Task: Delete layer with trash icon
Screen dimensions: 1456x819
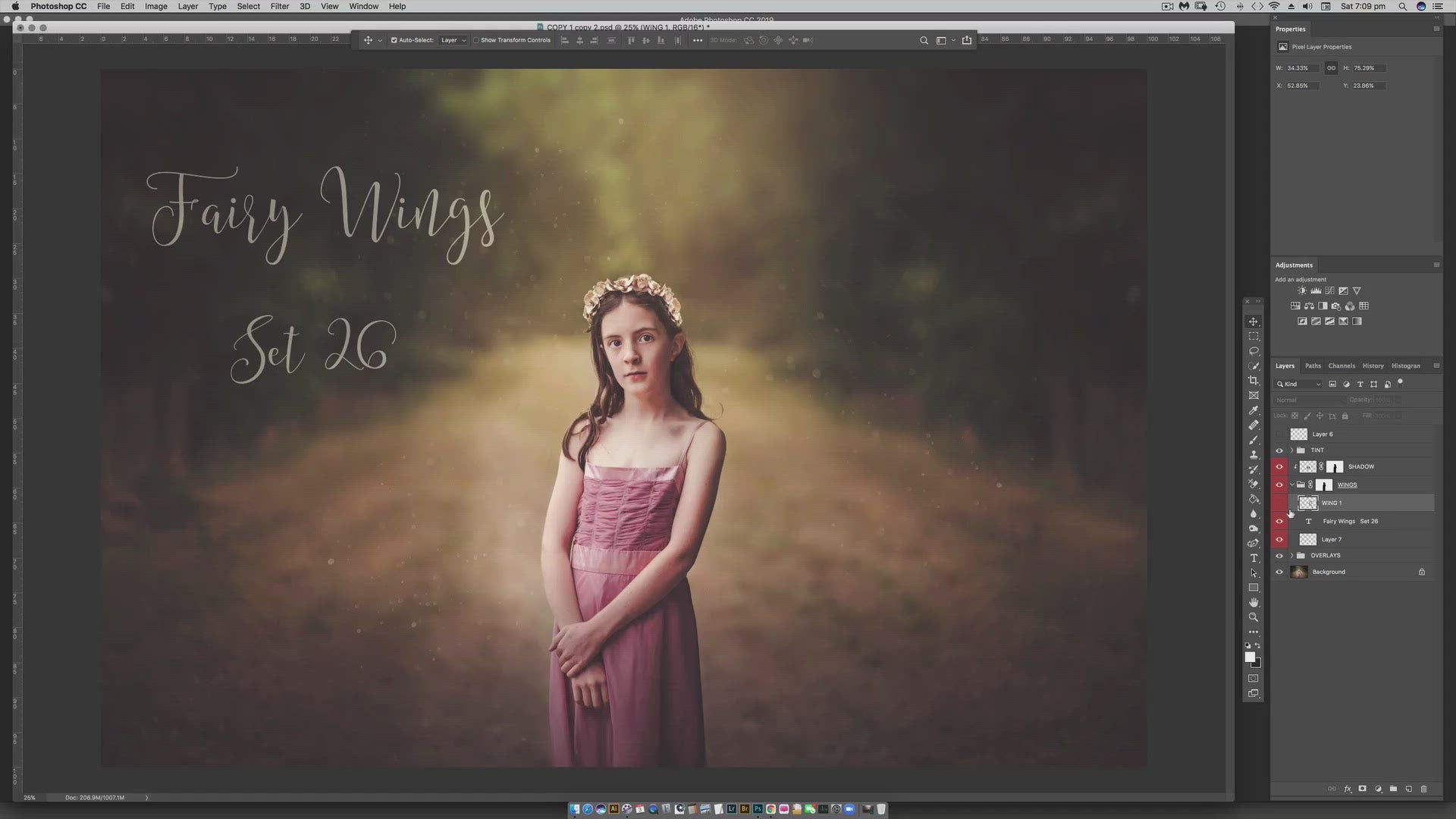Action: (1423, 789)
